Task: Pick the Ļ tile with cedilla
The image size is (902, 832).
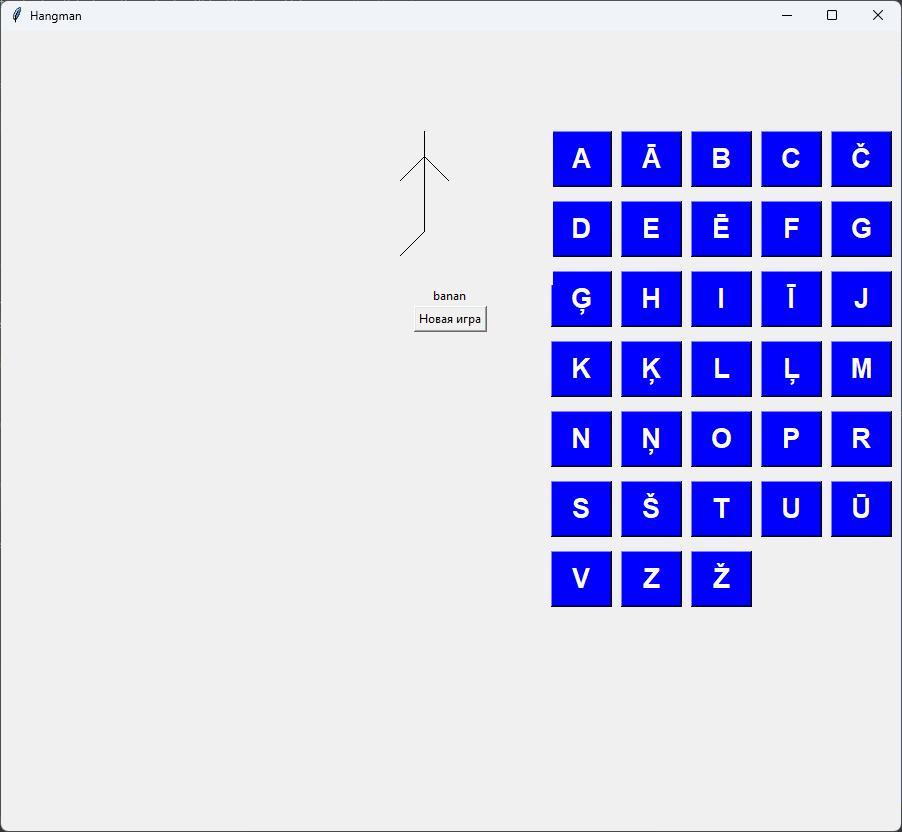Action: click(792, 369)
